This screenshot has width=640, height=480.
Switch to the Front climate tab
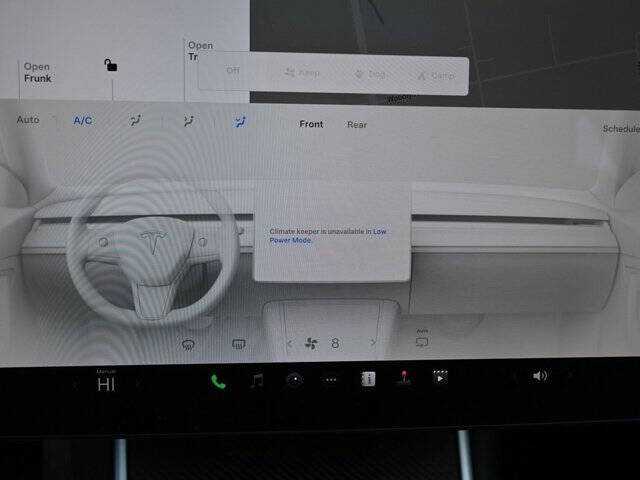(311, 124)
